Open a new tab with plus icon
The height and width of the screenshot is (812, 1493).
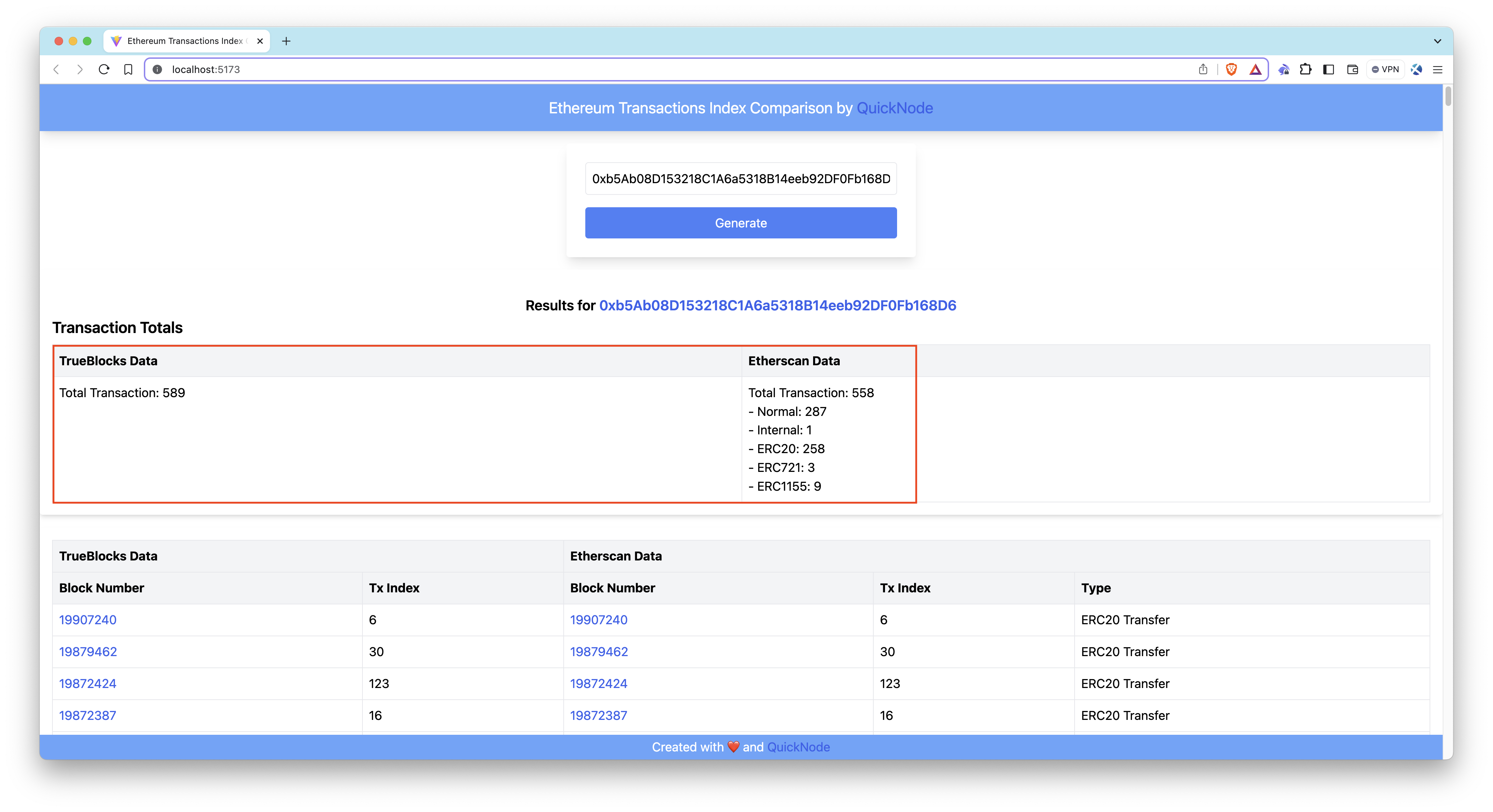(x=286, y=41)
